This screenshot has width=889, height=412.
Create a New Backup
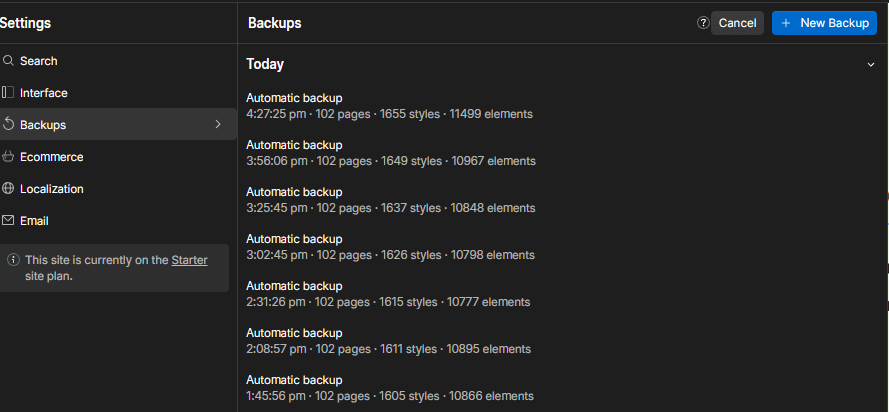click(x=824, y=23)
